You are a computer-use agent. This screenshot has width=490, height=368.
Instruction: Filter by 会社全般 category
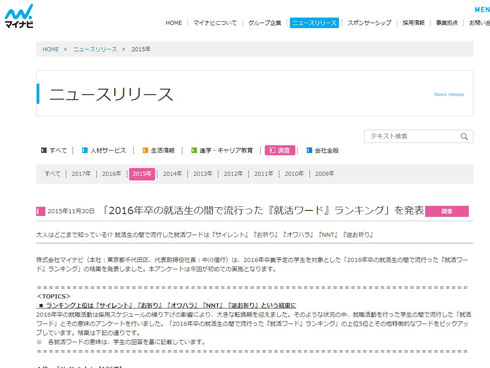[x=323, y=150]
